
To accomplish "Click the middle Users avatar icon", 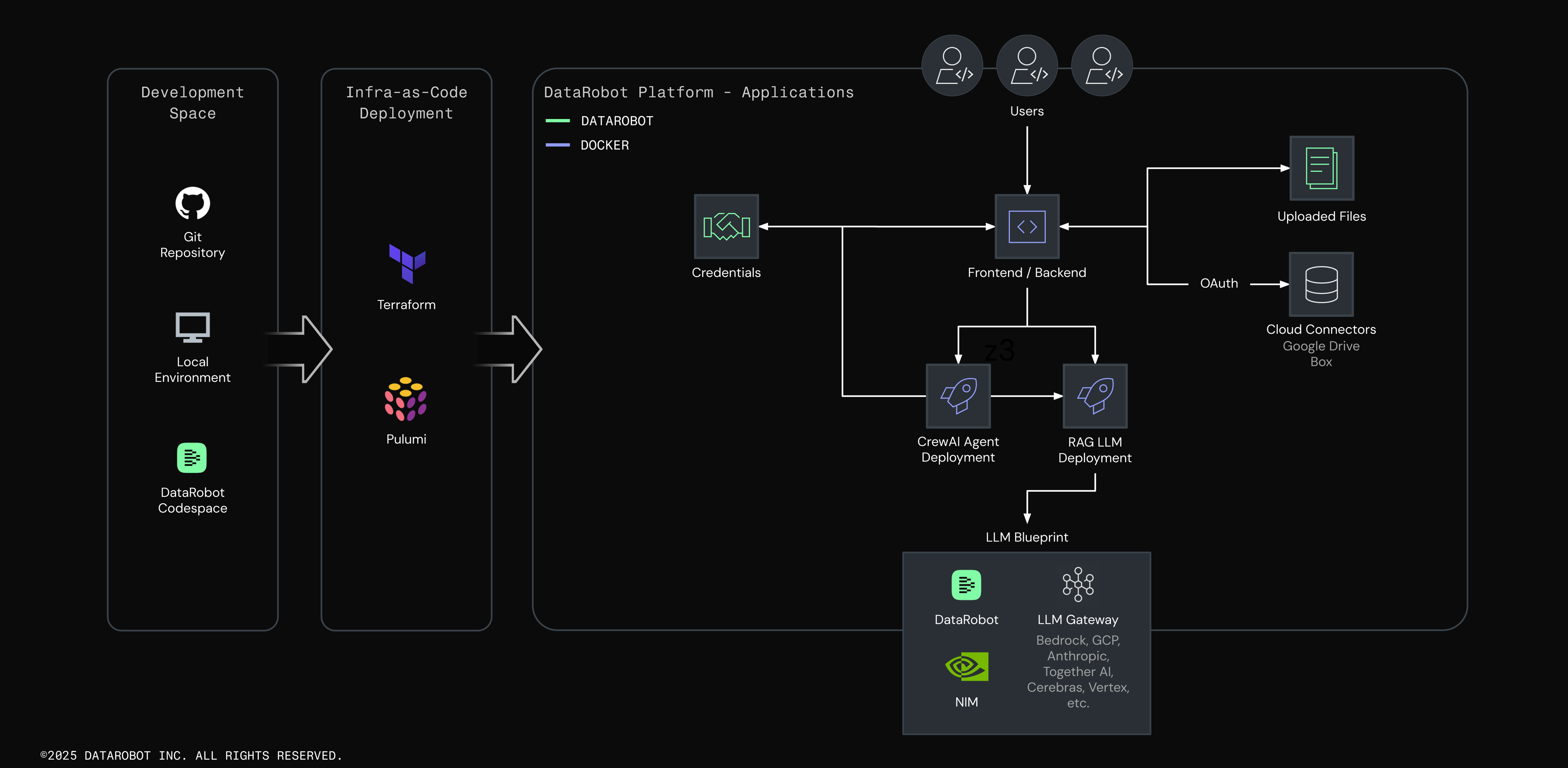I will pos(1027,65).
